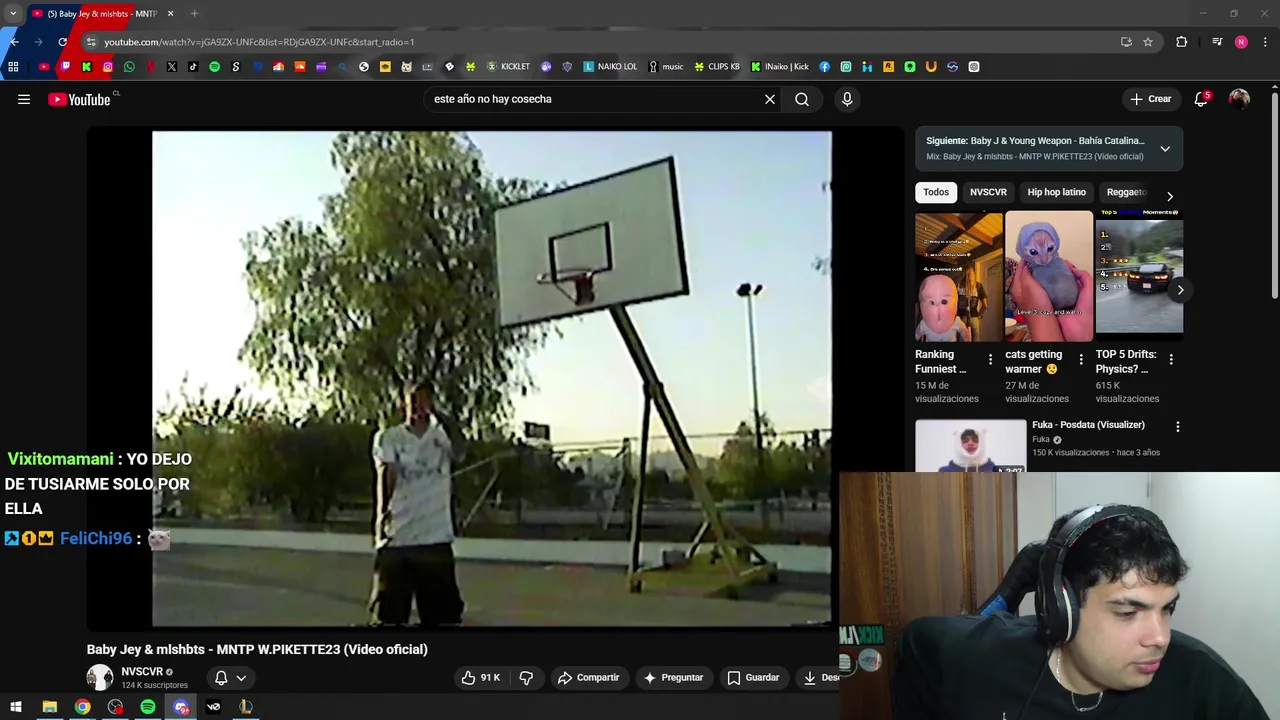1280x720 pixels.
Task: Click the search magnifier button
Action: (x=802, y=99)
